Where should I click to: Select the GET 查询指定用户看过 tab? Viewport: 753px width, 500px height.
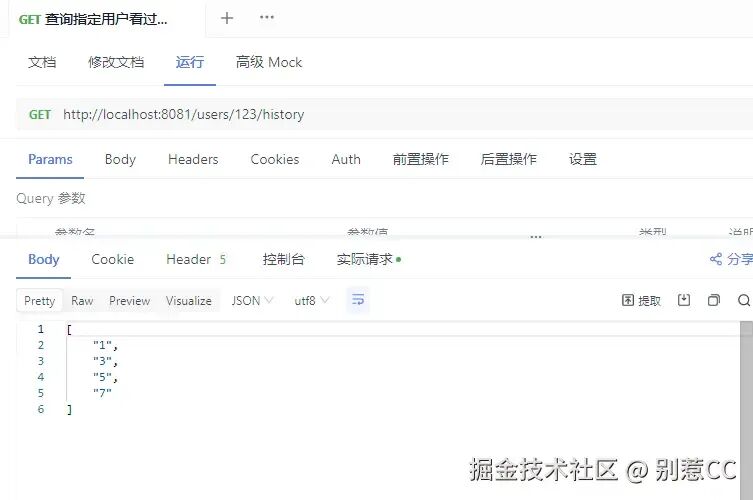[x=93, y=19]
